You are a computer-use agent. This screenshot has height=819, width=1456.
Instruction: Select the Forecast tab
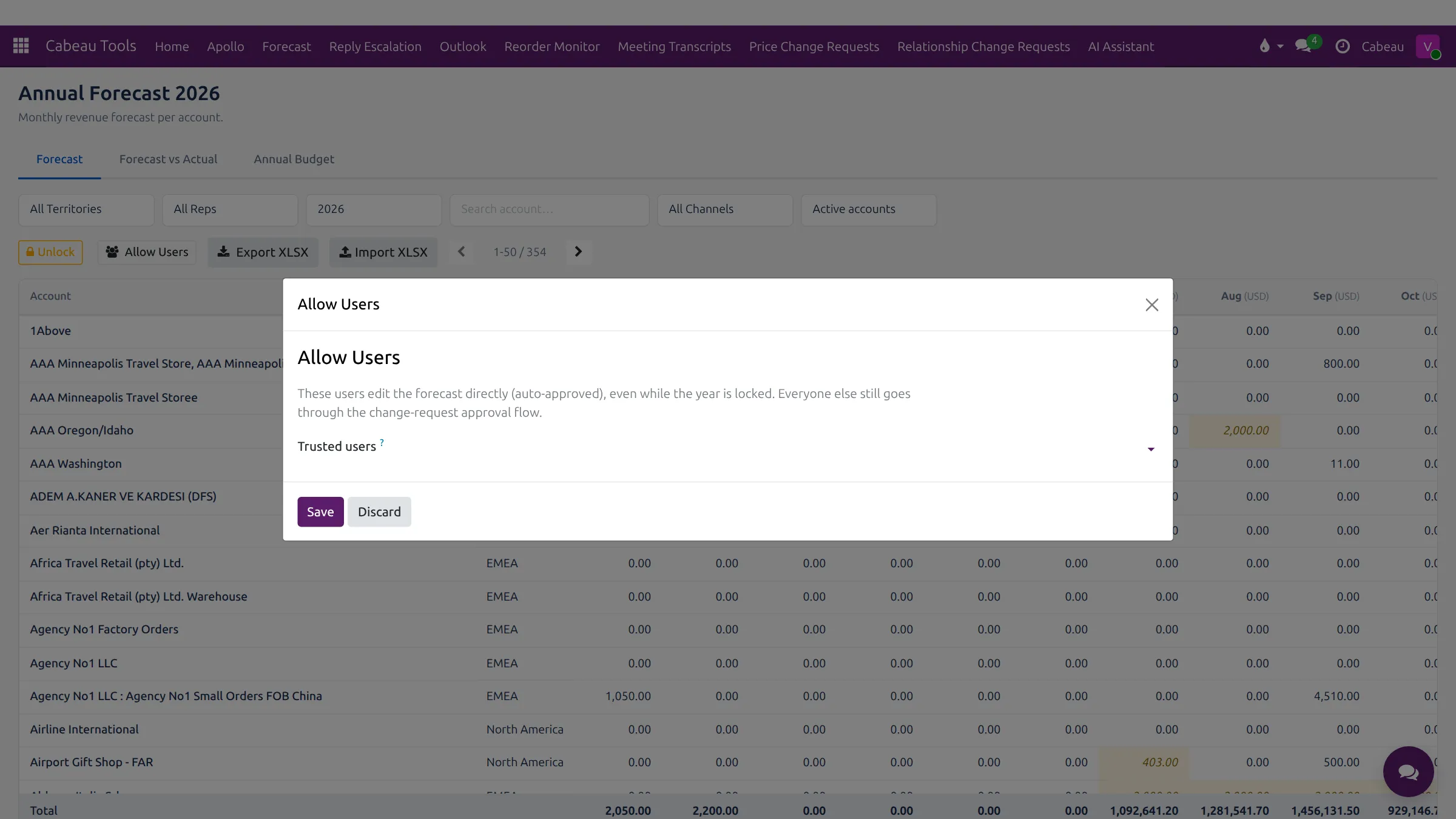point(59,159)
